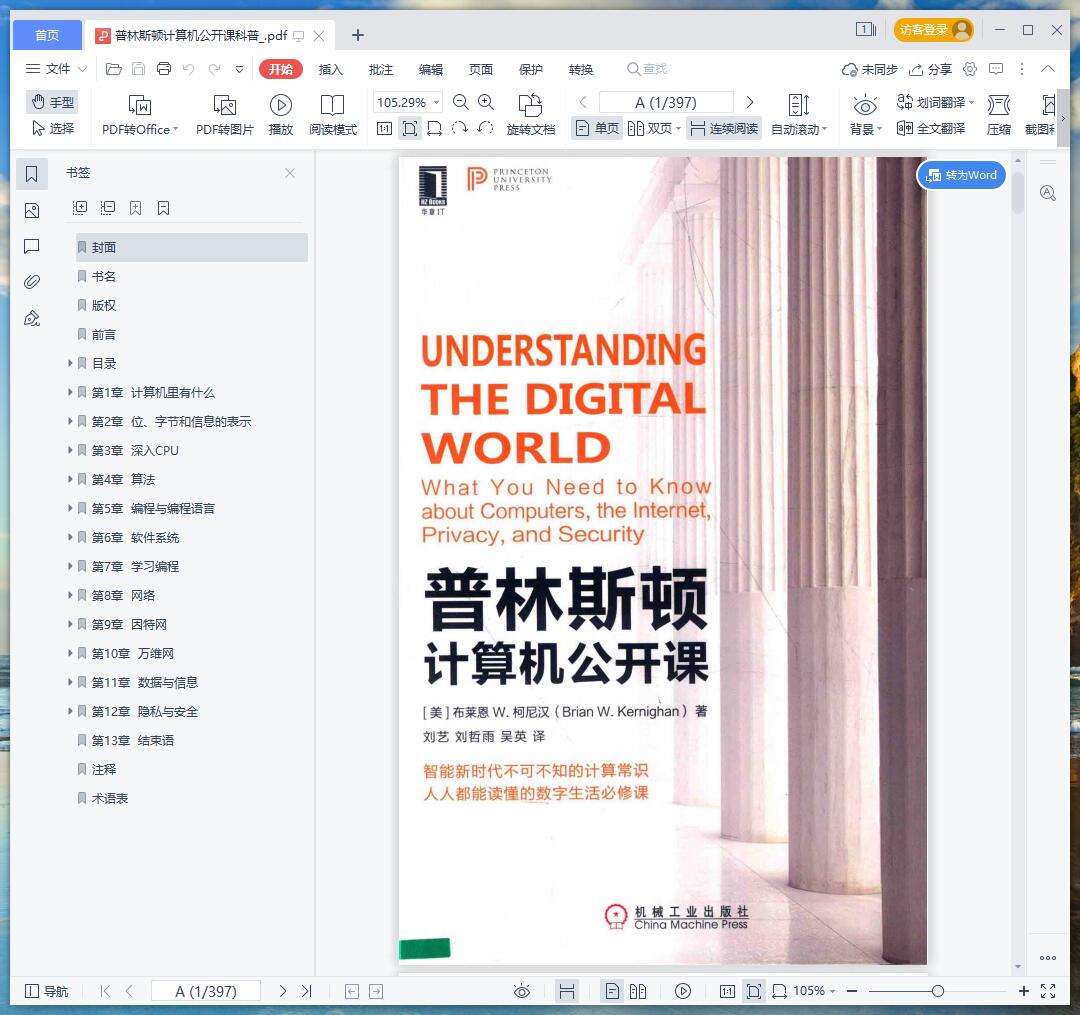The image size is (1080, 1015).
Task: Open auto scroll options
Action: pos(799,115)
